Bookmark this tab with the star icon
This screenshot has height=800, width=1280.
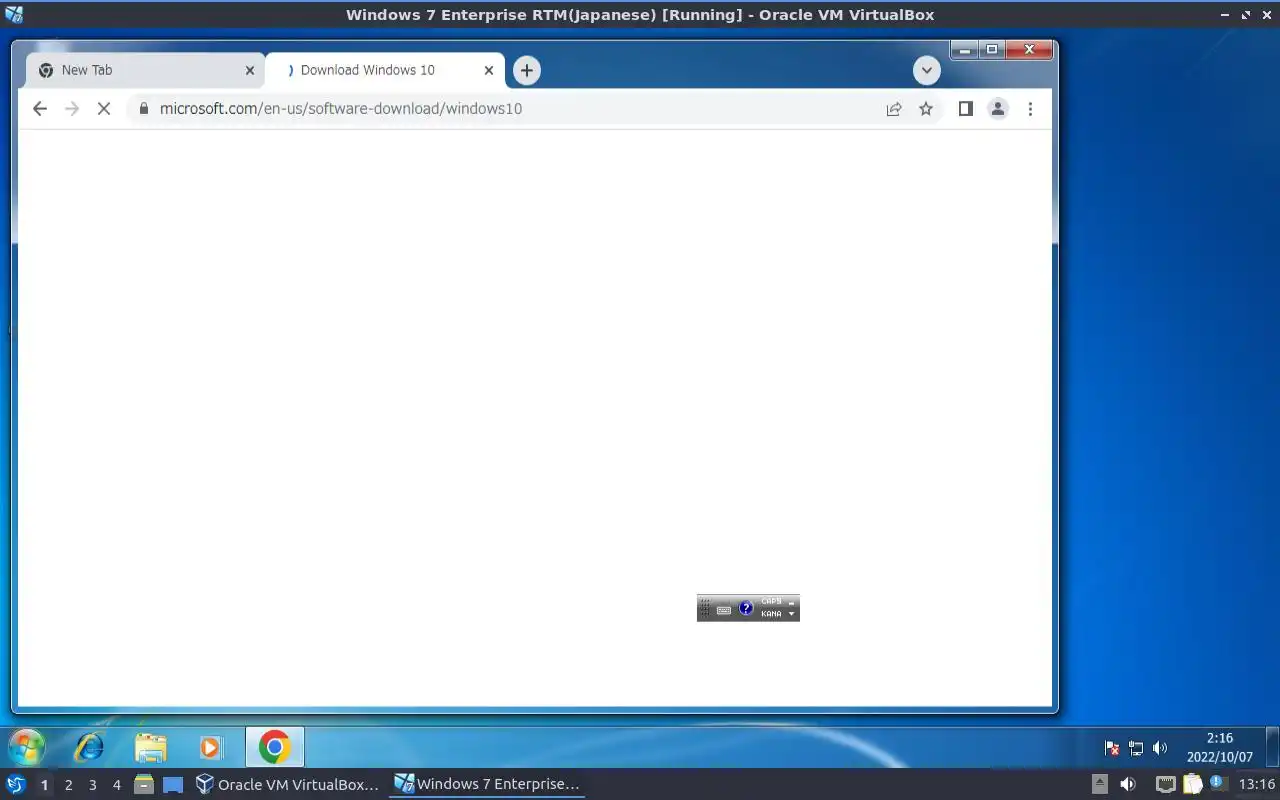[x=926, y=109]
